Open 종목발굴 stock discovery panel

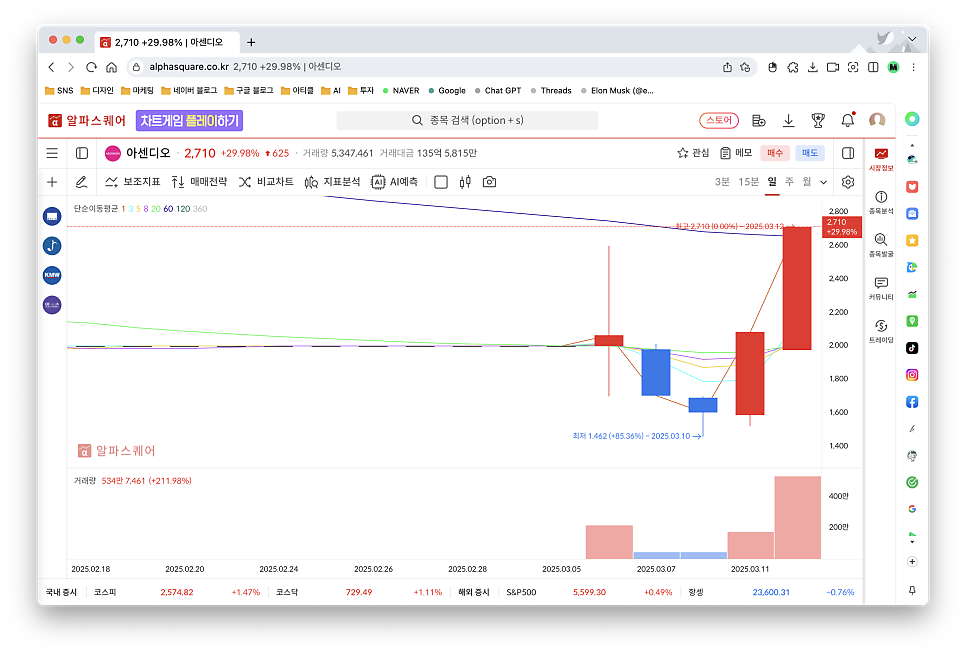point(881,245)
